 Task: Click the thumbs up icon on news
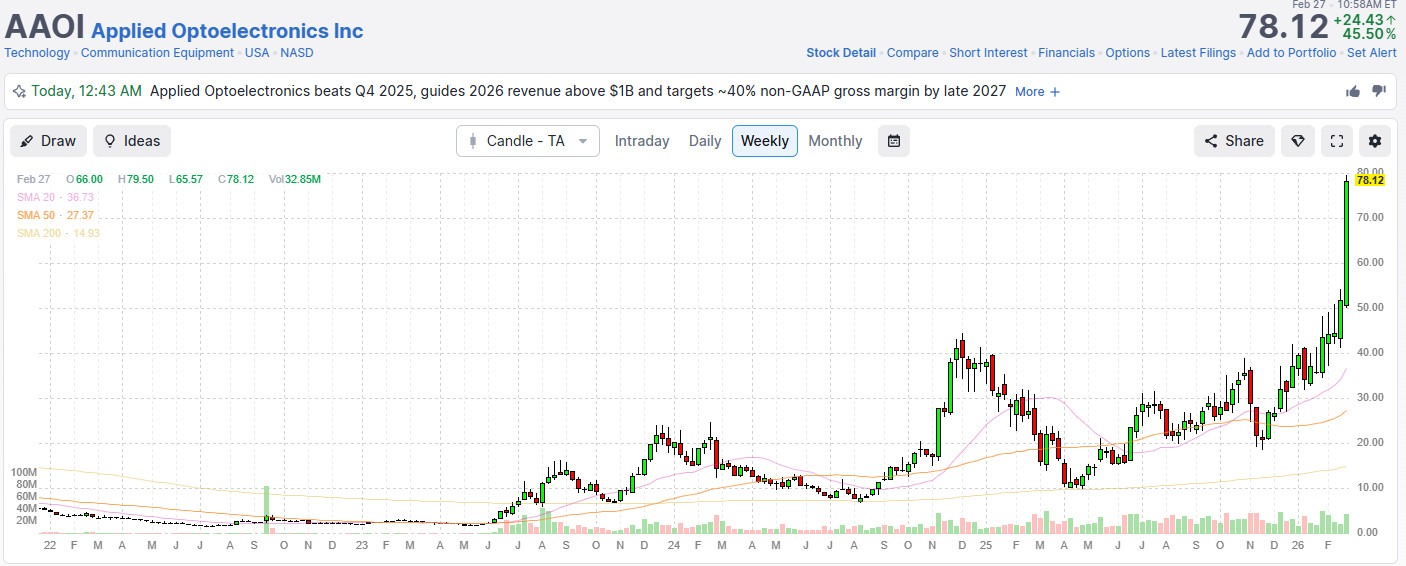1353,91
